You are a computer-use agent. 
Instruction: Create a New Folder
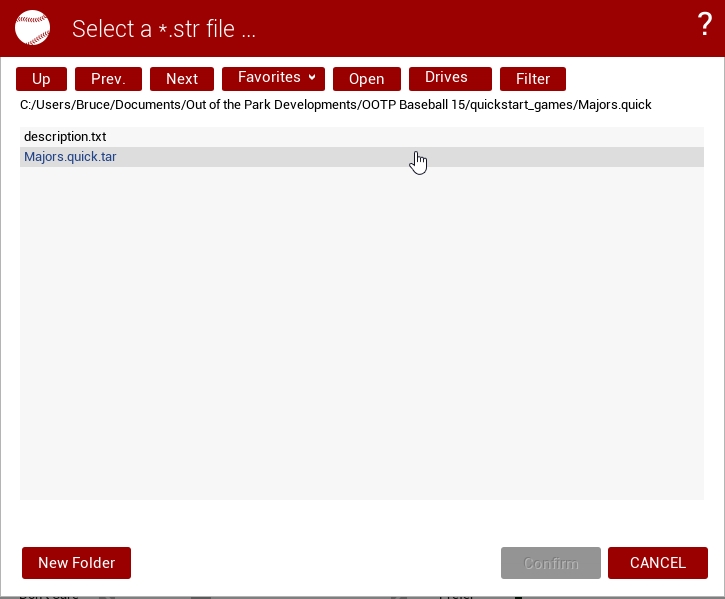pyautogui.click(x=76, y=563)
